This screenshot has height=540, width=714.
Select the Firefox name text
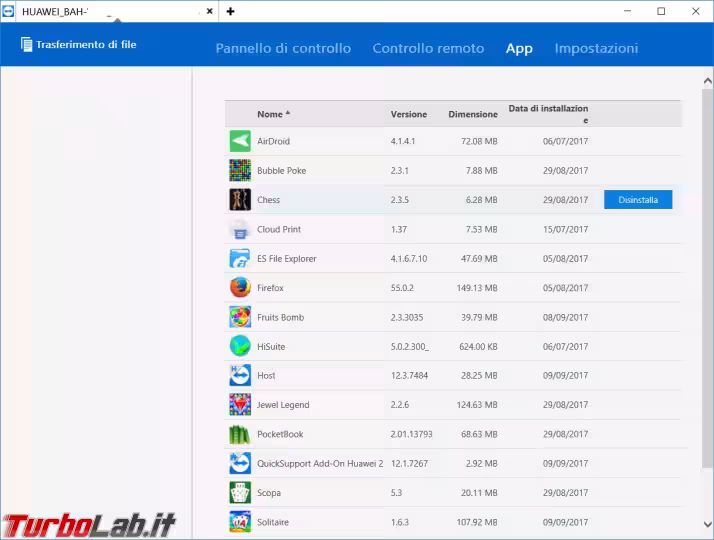pyautogui.click(x=270, y=288)
